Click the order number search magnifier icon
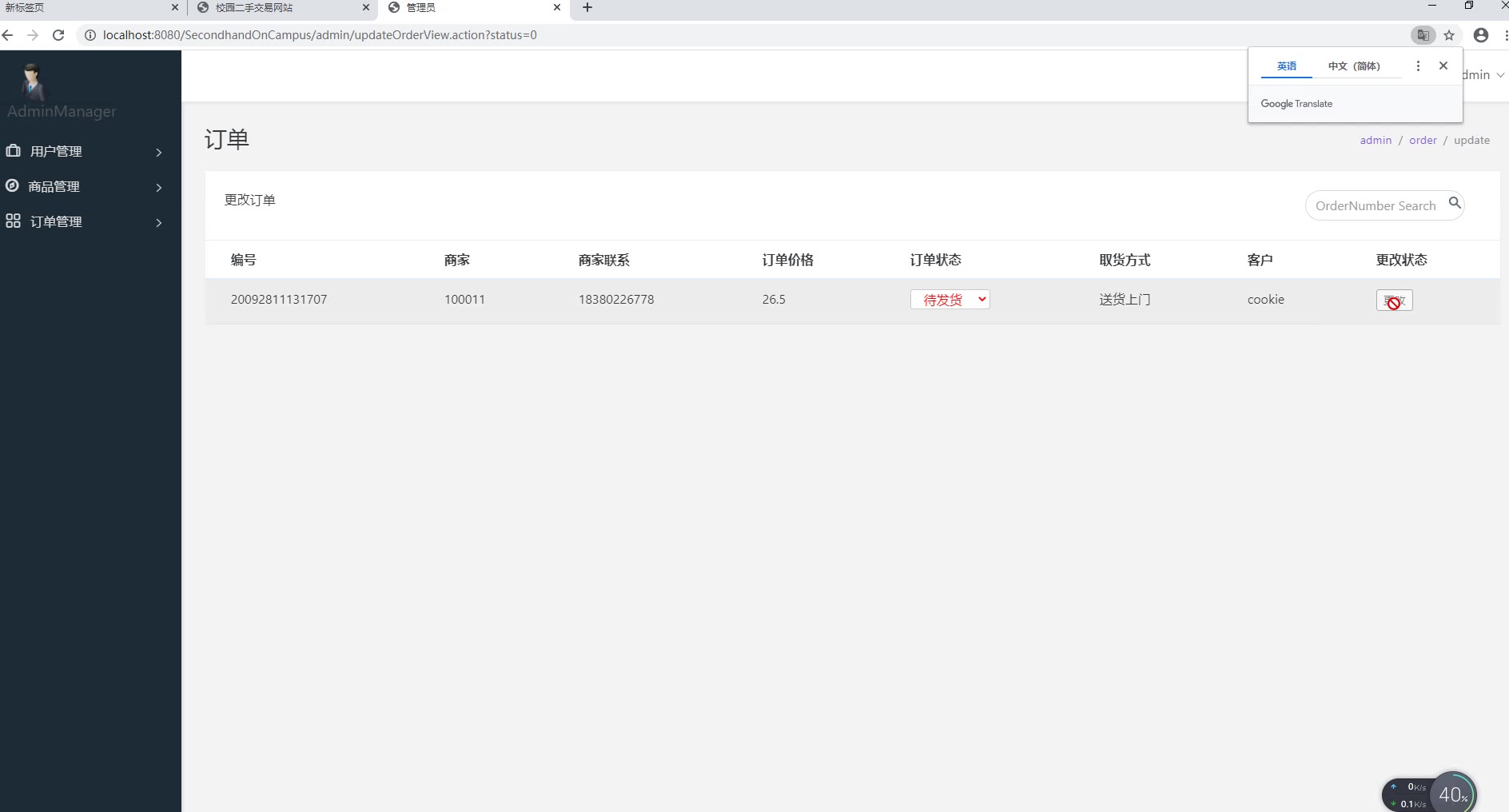 click(1455, 203)
